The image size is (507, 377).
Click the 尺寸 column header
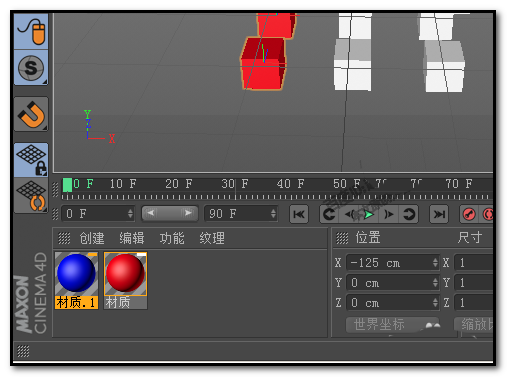click(470, 238)
